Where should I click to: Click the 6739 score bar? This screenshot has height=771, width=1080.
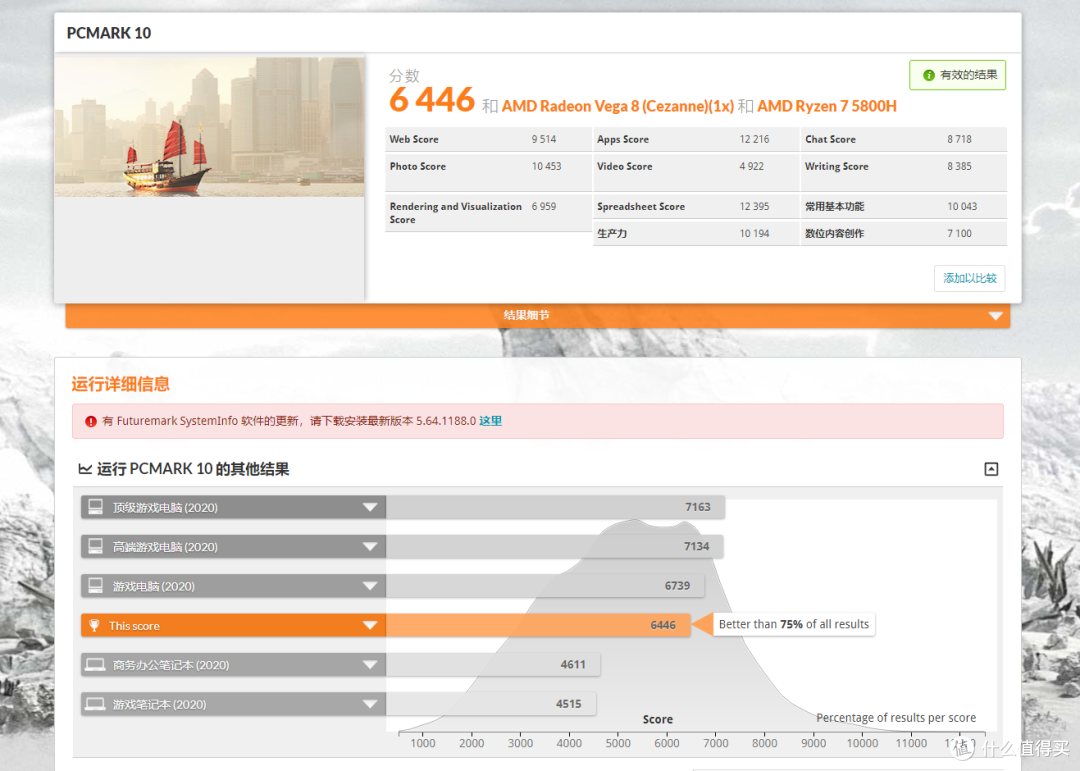coord(546,586)
